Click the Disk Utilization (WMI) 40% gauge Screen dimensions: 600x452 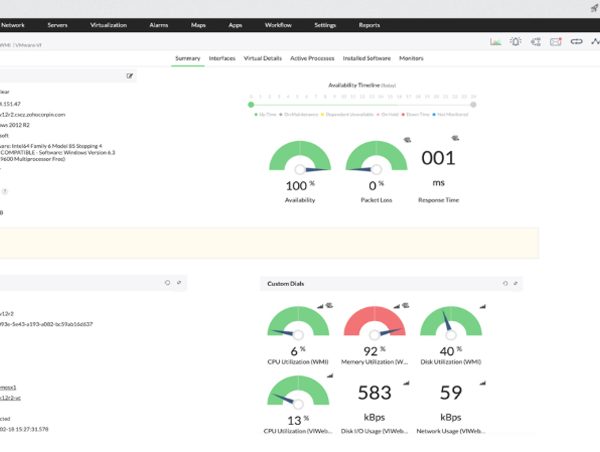(451, 323)
